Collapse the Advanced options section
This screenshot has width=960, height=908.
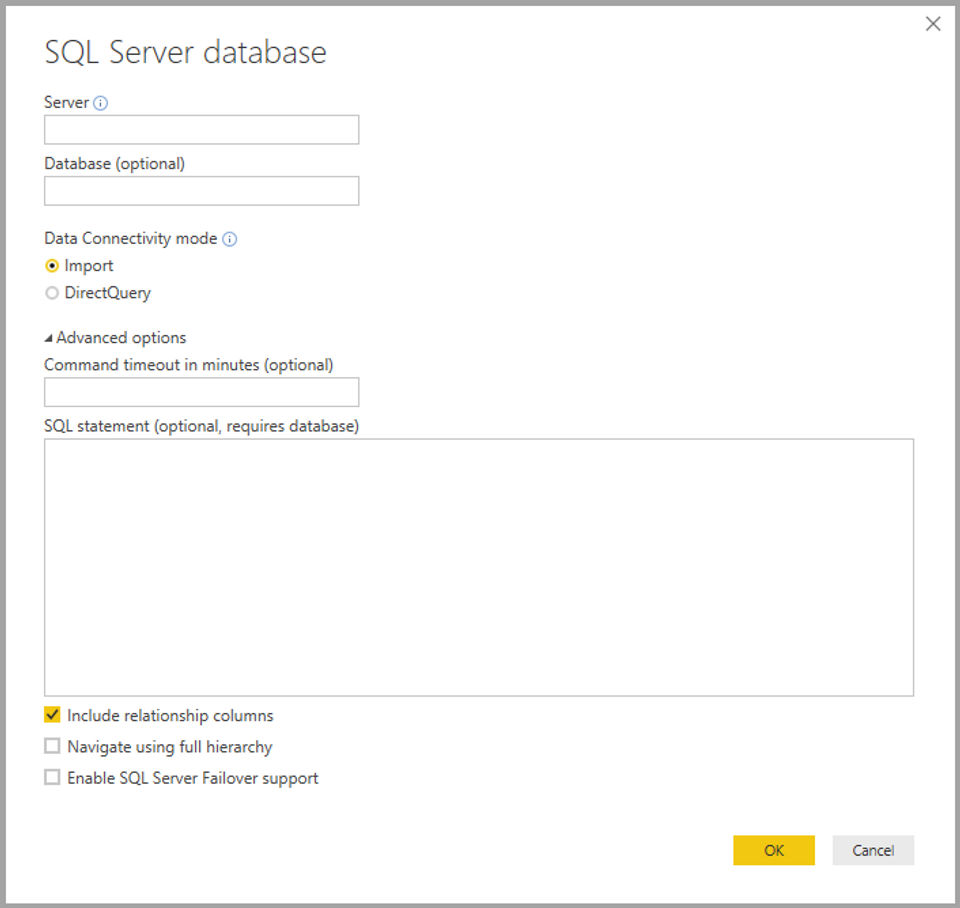tap(50, 338)
